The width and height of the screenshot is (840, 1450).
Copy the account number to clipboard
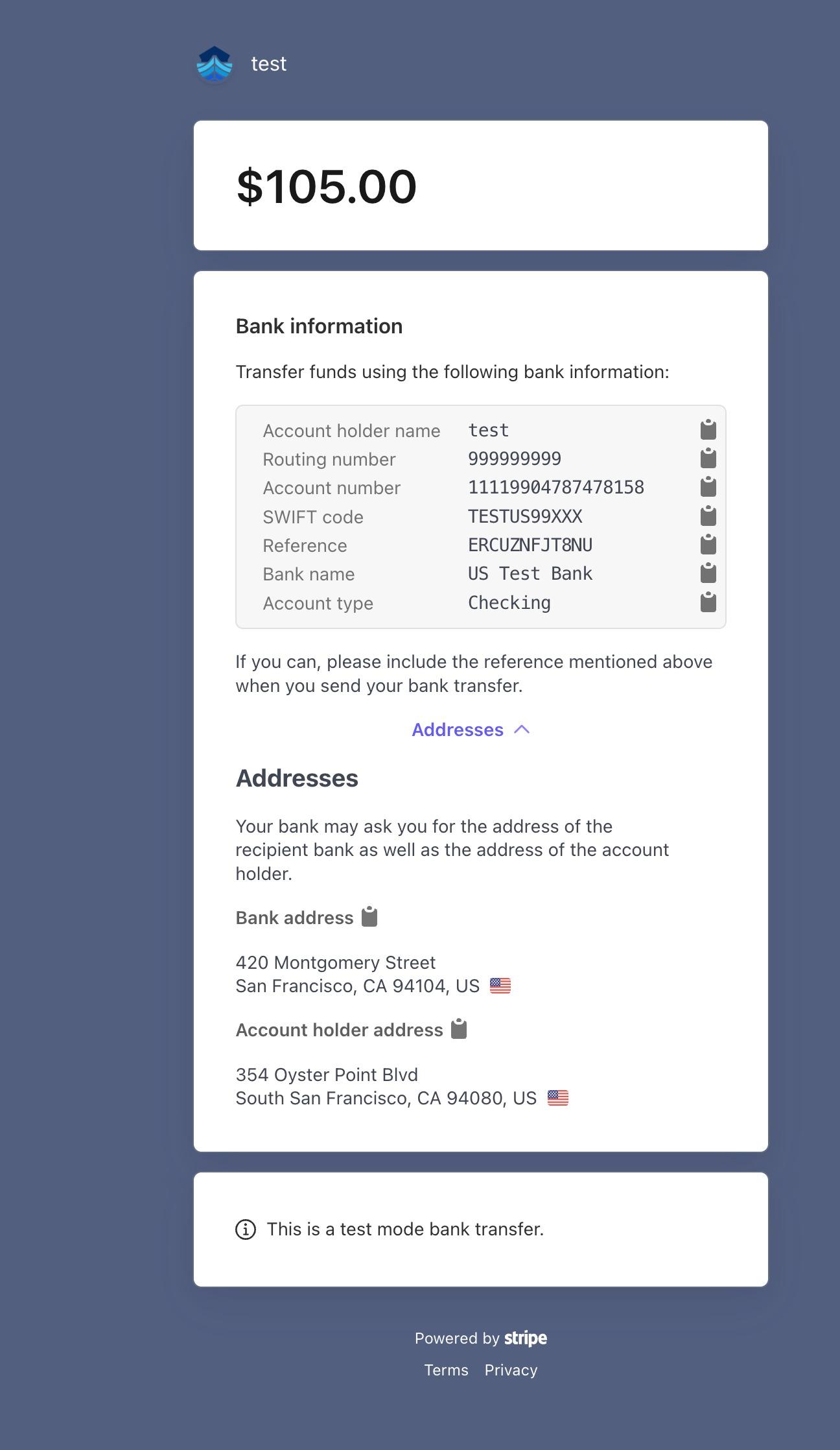click(x=708, y=487)
